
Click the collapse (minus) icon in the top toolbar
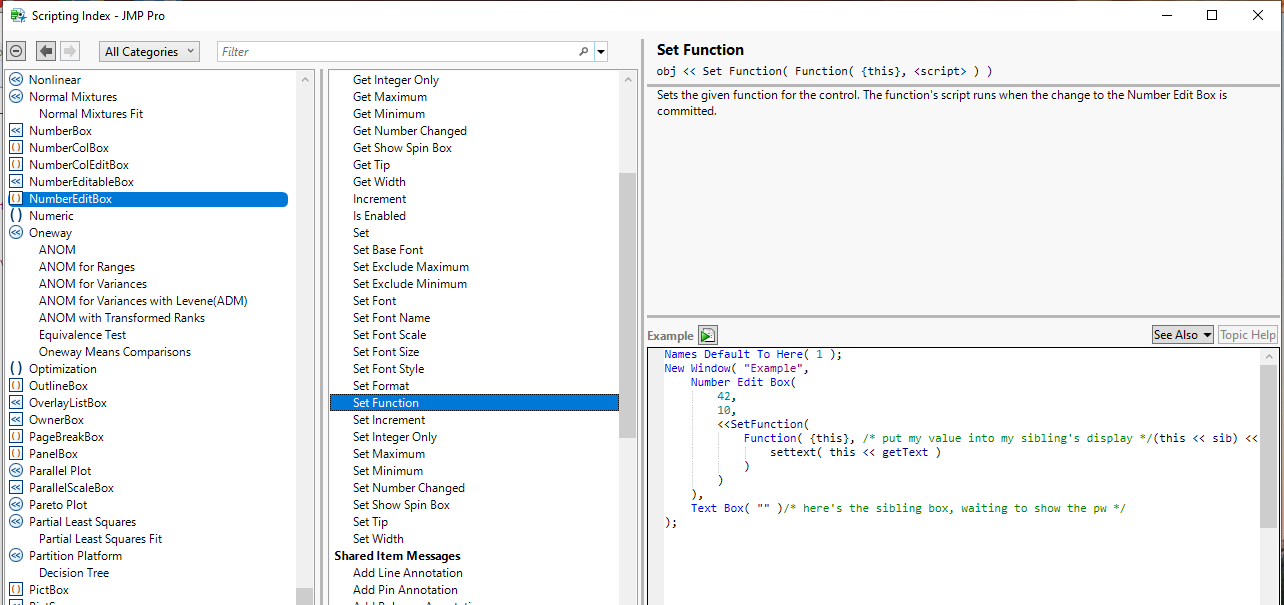point(15,50)
